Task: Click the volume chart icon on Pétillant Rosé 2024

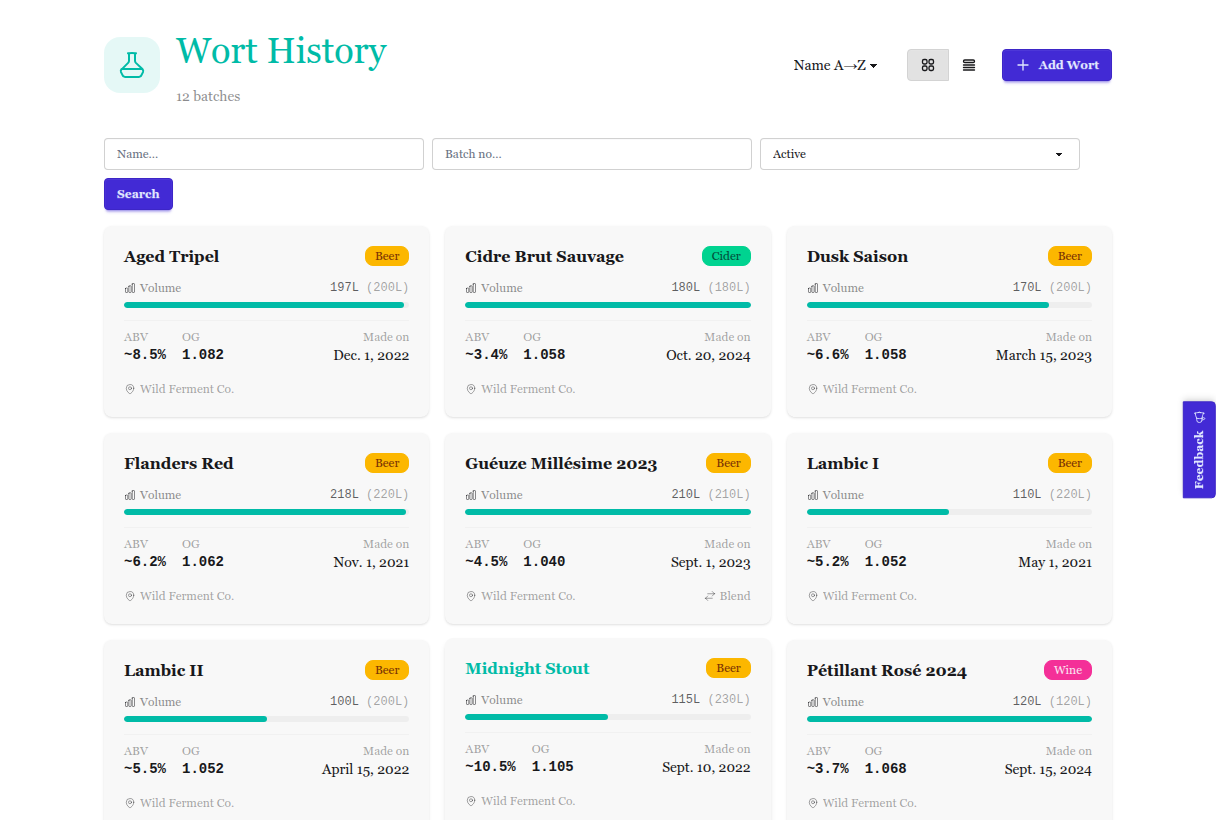Action: pos(812,702)
